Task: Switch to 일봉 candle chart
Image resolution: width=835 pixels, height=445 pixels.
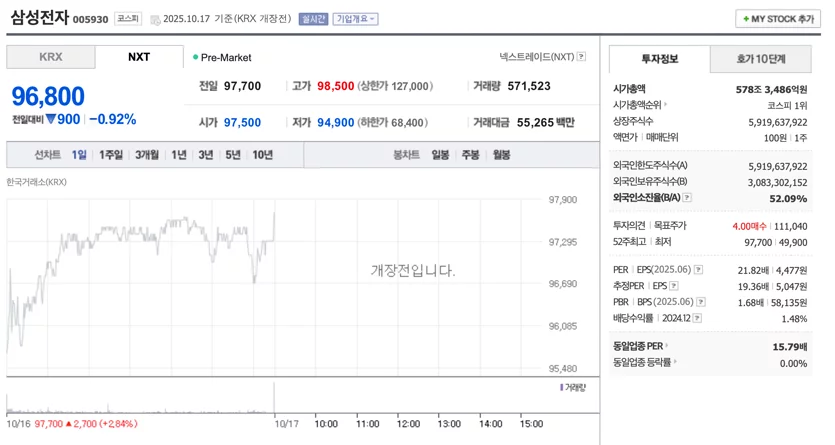Action: (440, 155)
